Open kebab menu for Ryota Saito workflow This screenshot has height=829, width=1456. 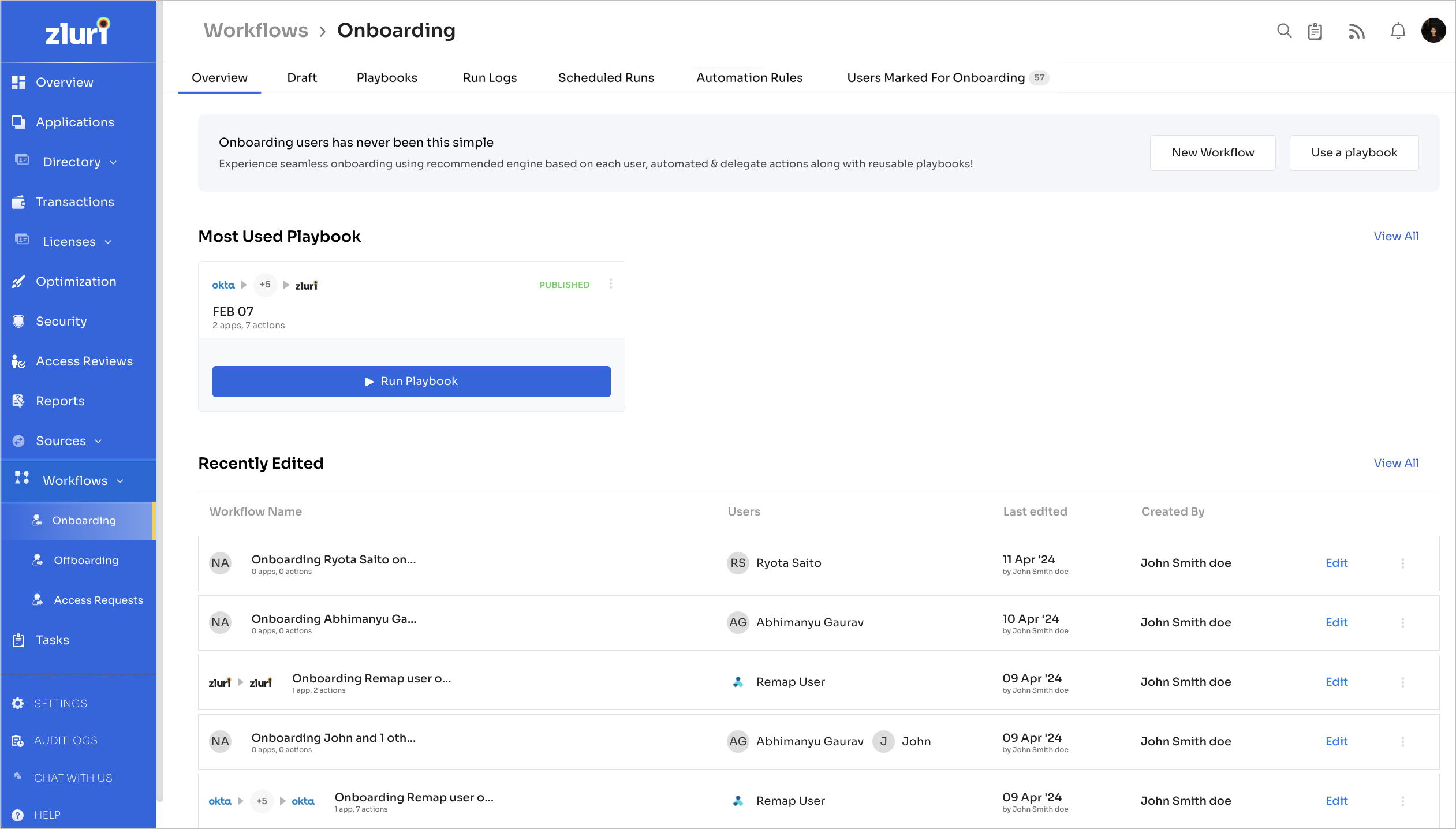click(x=1402, y=563)
